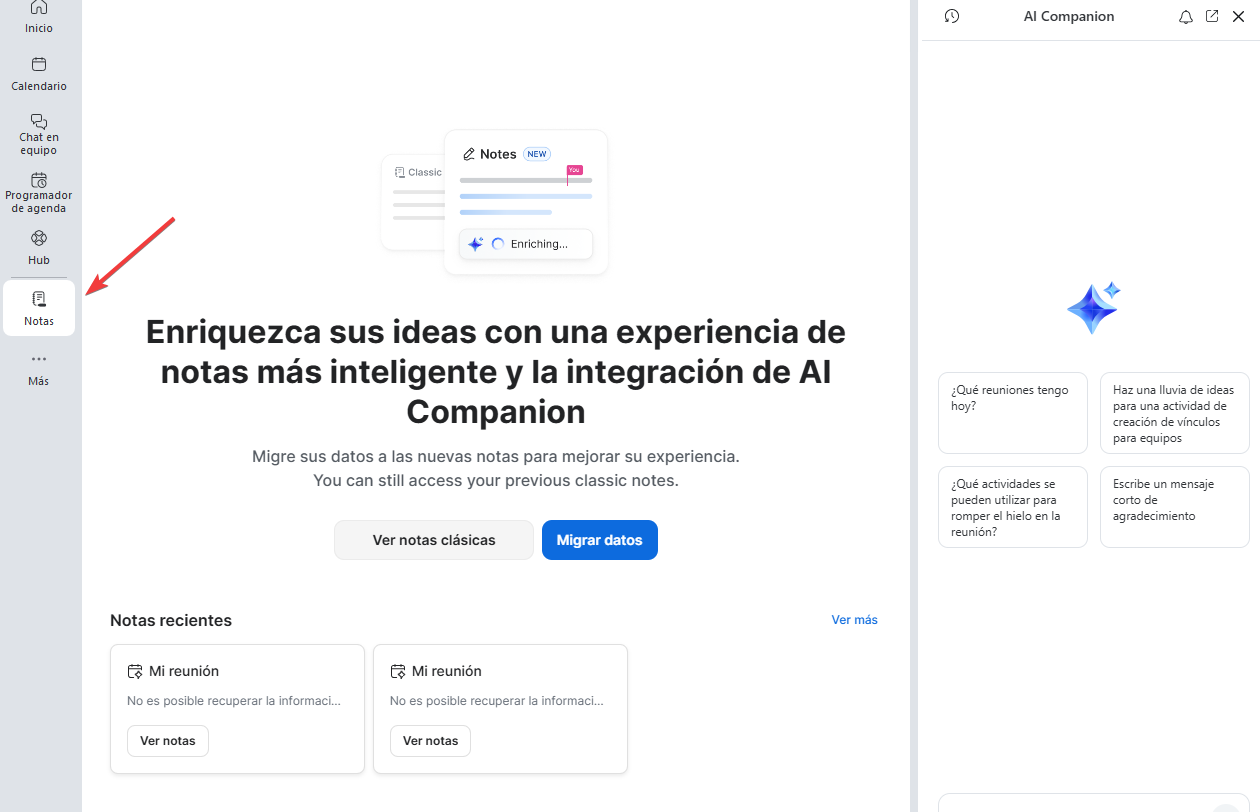Open the Calendario sidebar icon
The image size is (1260, 812).
tap(39, 65)
